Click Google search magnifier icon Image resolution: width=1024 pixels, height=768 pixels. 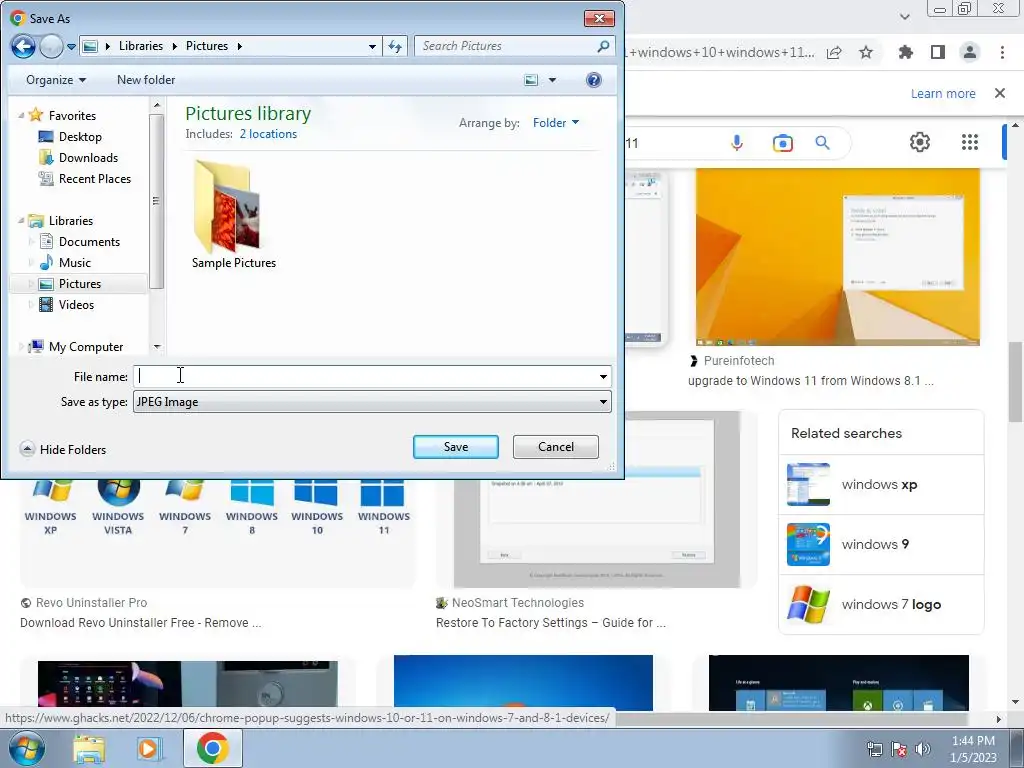coord(822,143)
